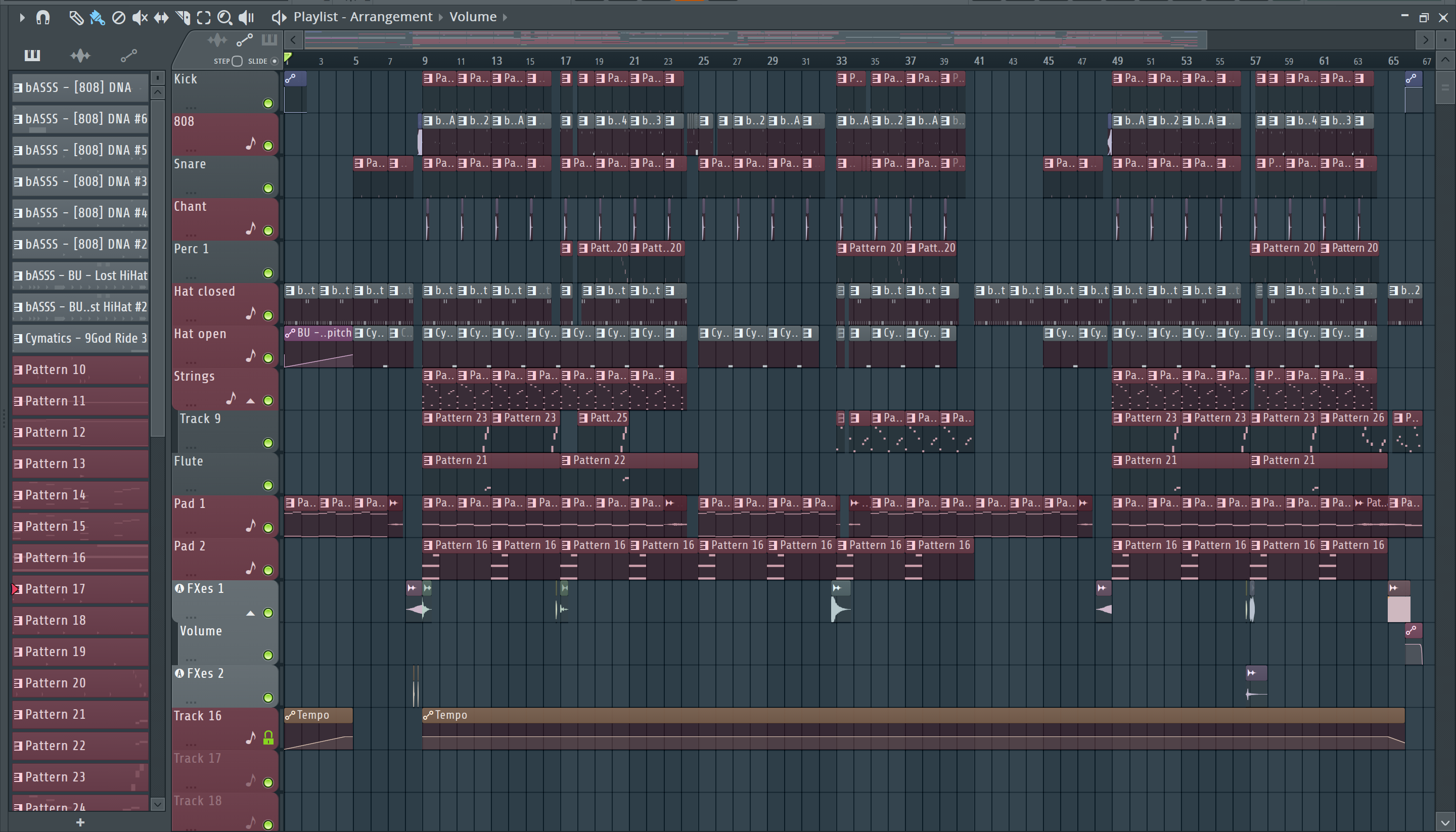The width and height of the screenshot is (1456, 832).
Task: Click bar 33 on the timeline ruler
Action: (841, 61)
